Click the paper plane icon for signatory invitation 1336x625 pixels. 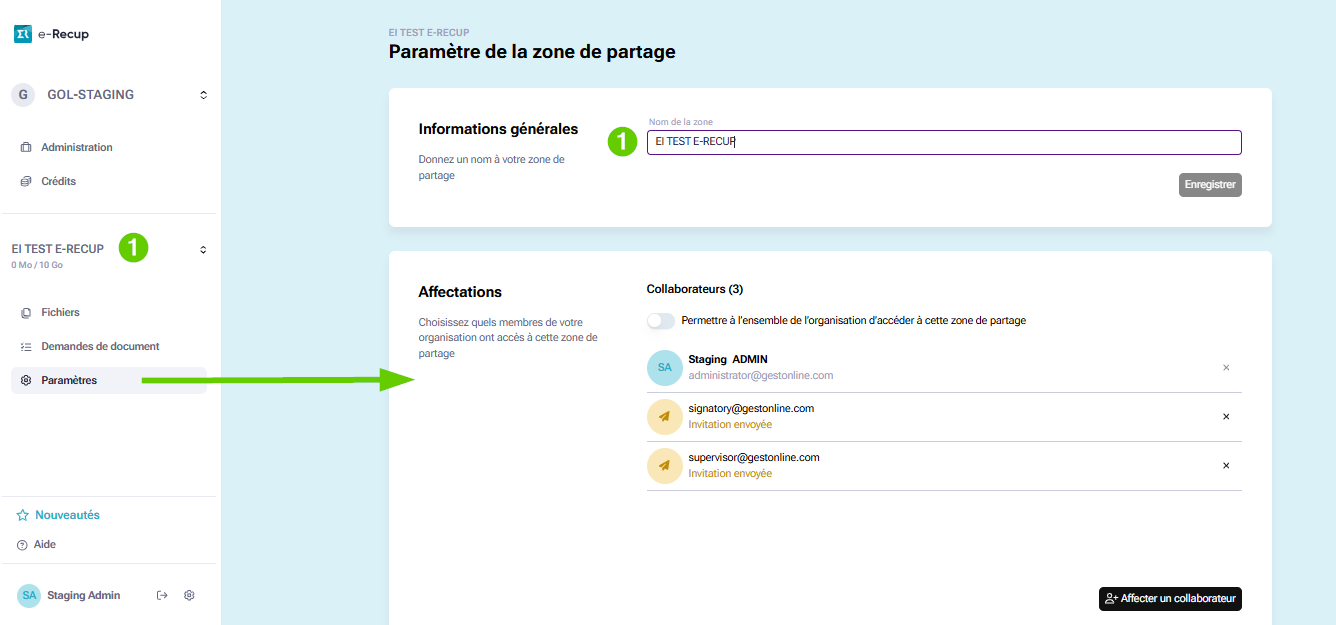click(664, 417)
